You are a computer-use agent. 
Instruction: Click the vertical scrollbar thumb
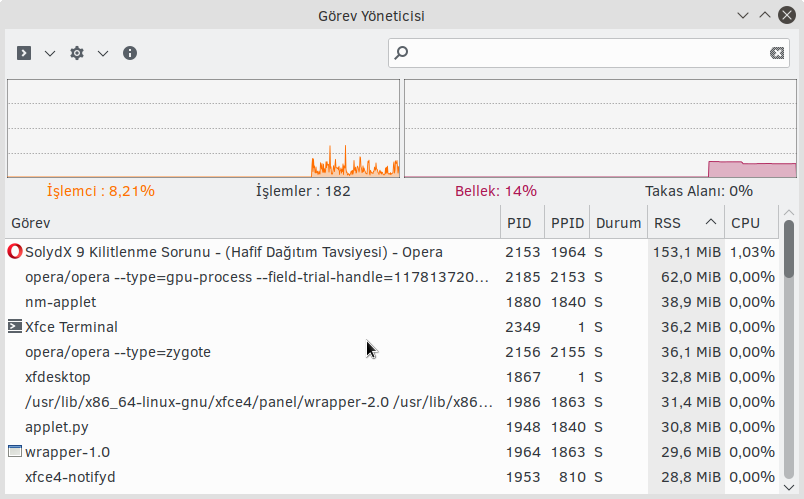click(789, 249)
